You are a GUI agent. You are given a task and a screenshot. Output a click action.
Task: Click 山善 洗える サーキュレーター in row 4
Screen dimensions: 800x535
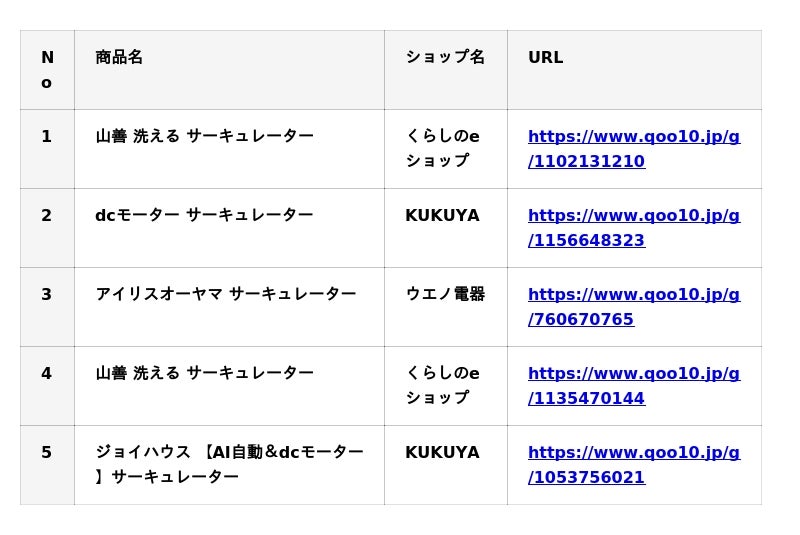coord(204,374)
